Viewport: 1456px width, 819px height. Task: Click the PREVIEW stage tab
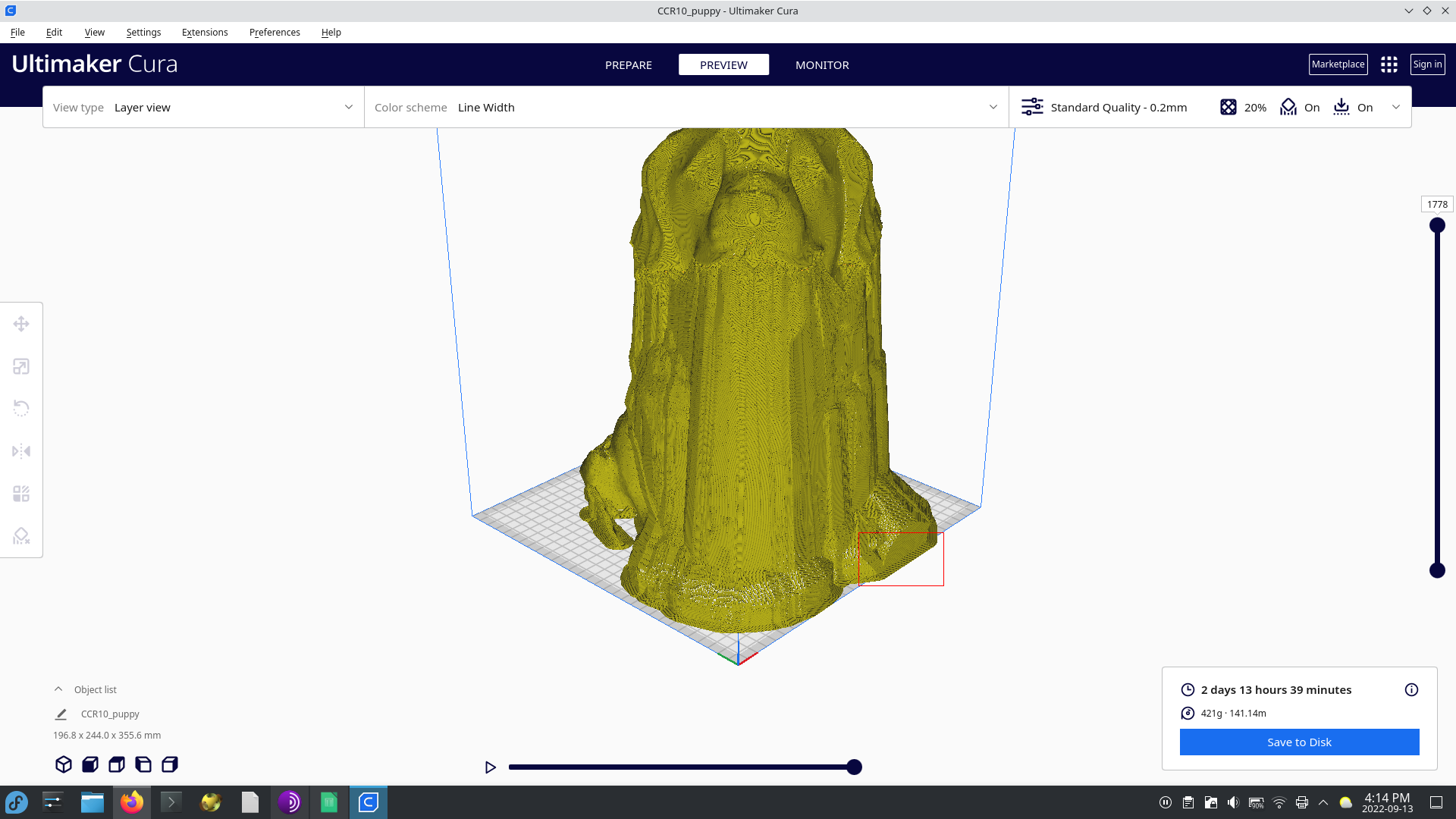click(x=723, y=64)
